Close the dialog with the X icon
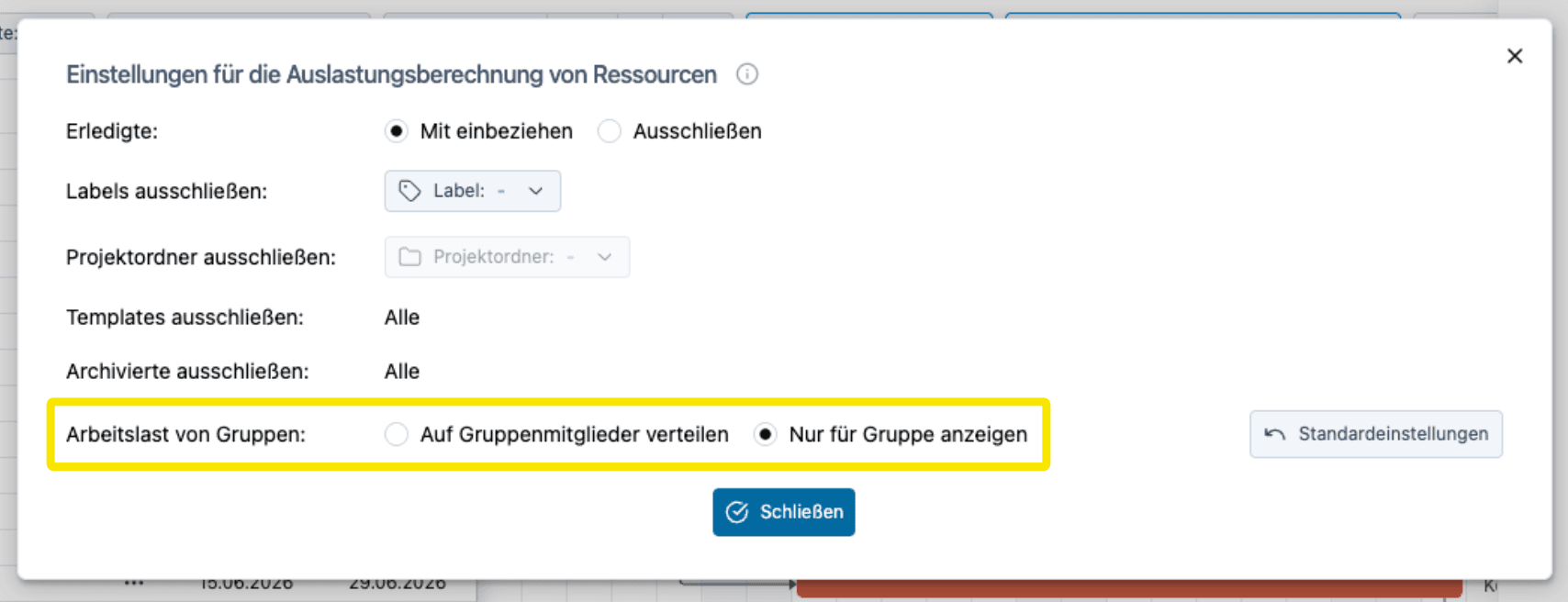1568x602 pixels. click(1515, 56)
